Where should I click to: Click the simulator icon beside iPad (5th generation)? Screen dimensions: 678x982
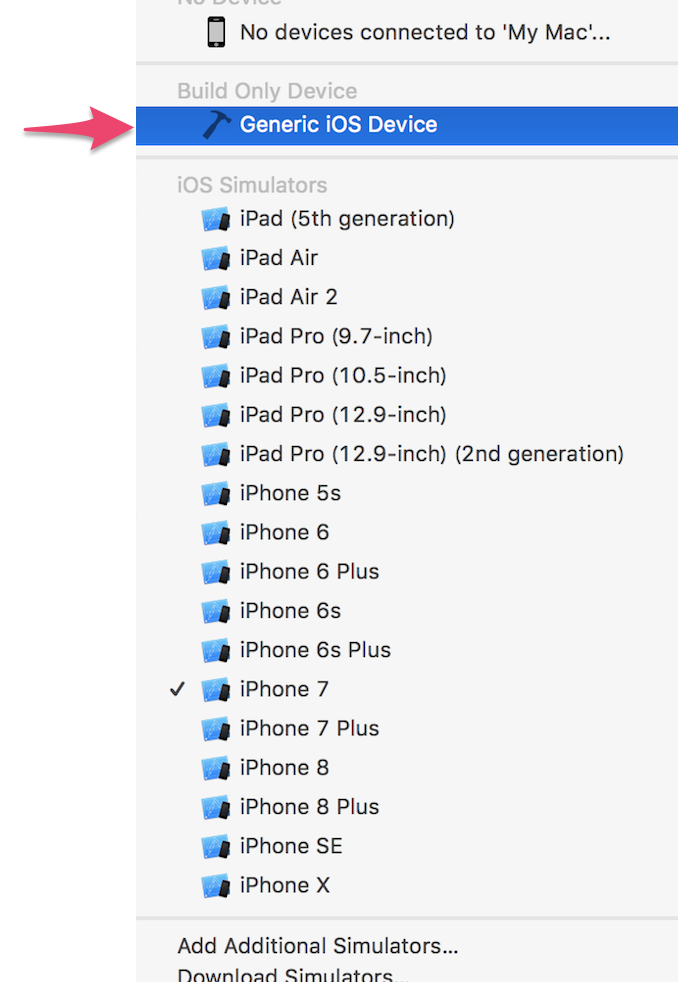[217, 219]
